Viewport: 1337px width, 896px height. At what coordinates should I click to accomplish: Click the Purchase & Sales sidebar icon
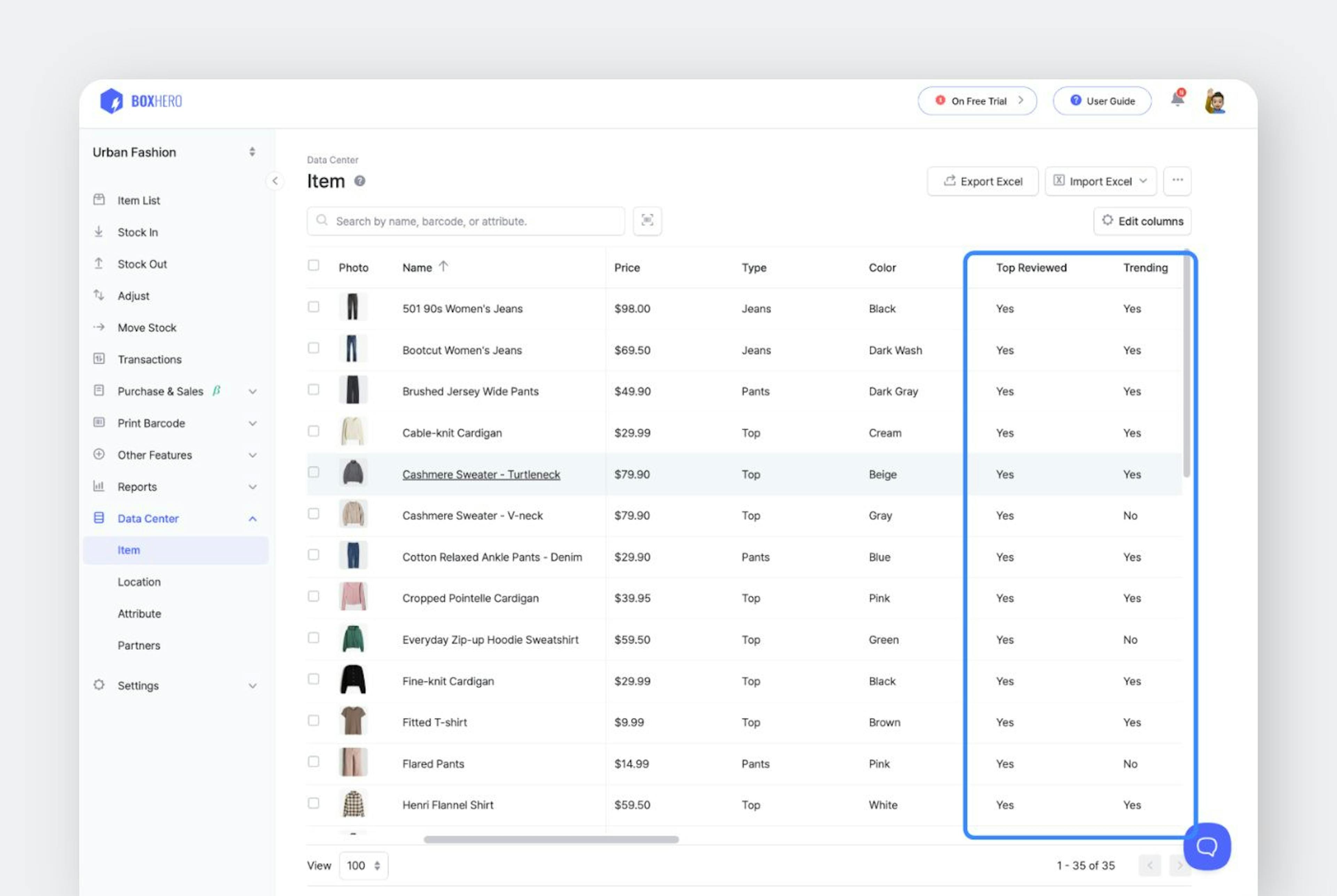pos(99,390)
